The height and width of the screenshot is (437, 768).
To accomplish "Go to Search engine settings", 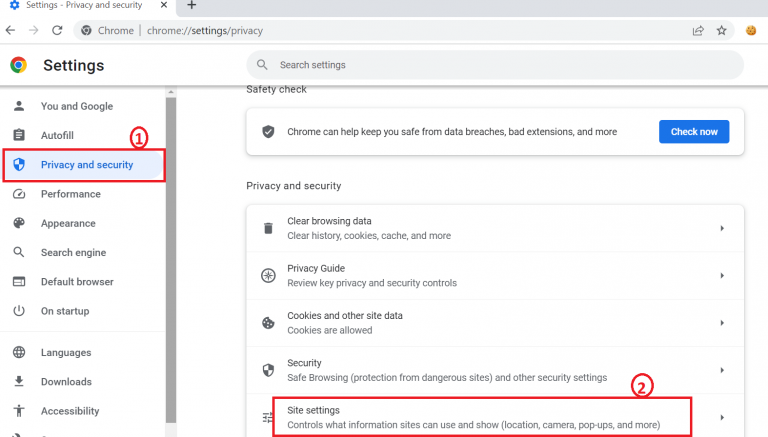I will click(73, 253).
